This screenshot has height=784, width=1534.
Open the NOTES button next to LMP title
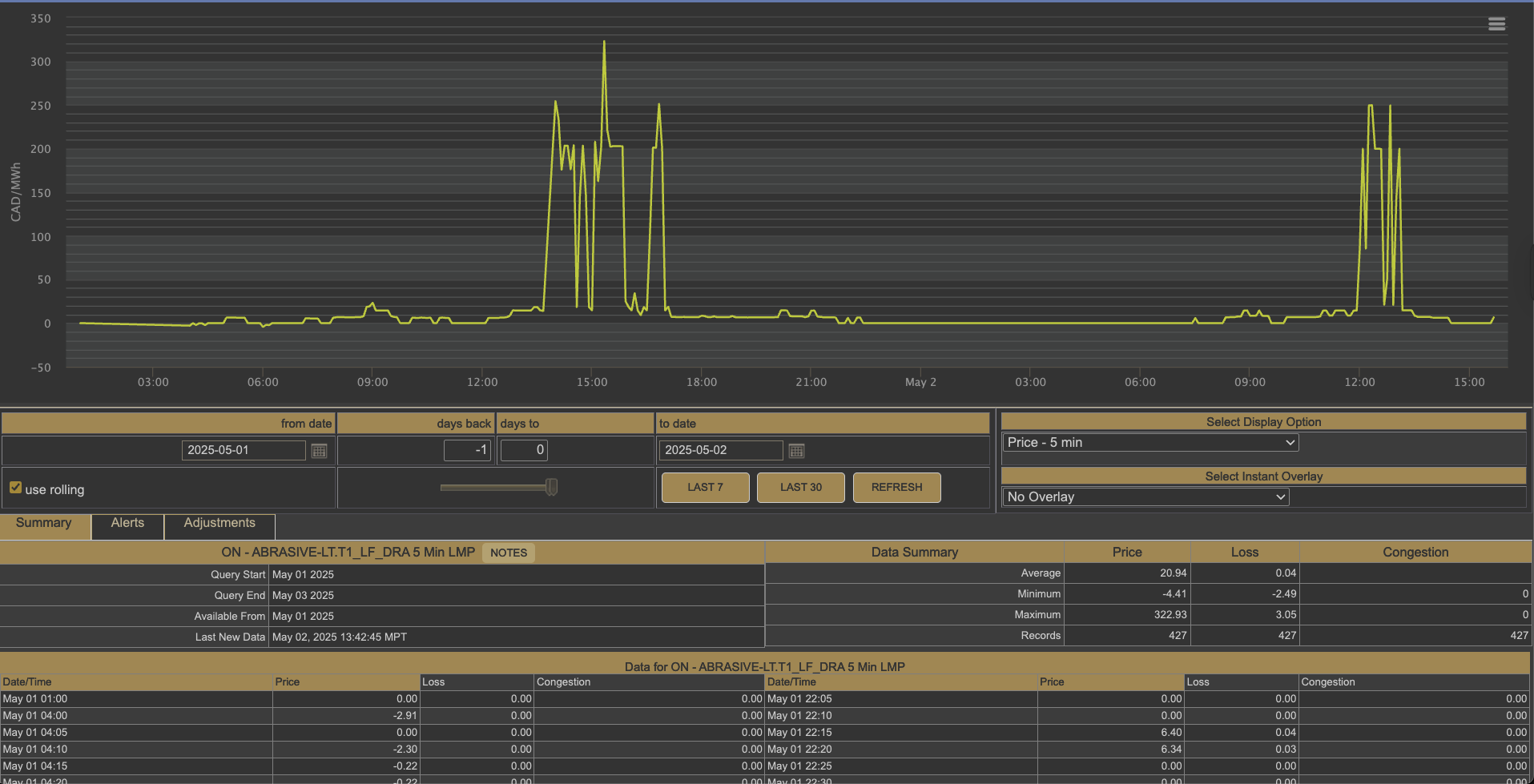[x=509, y=553]
